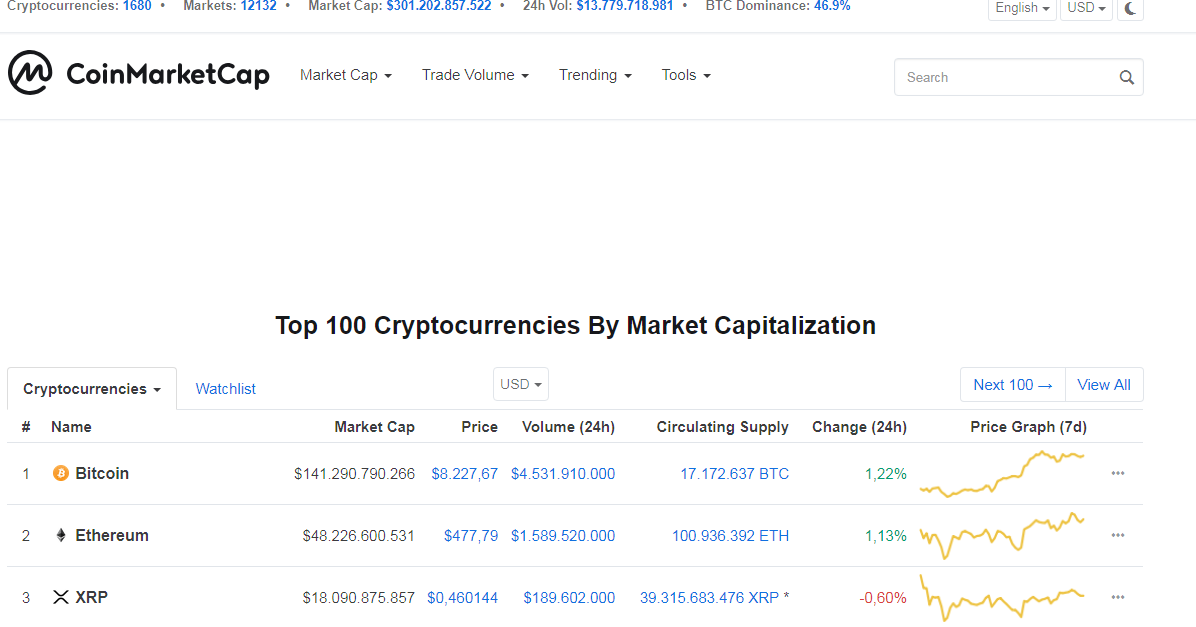Expand the USD selector above the table
Viewport: 1196px width, 627px height.
click(521, 384)
